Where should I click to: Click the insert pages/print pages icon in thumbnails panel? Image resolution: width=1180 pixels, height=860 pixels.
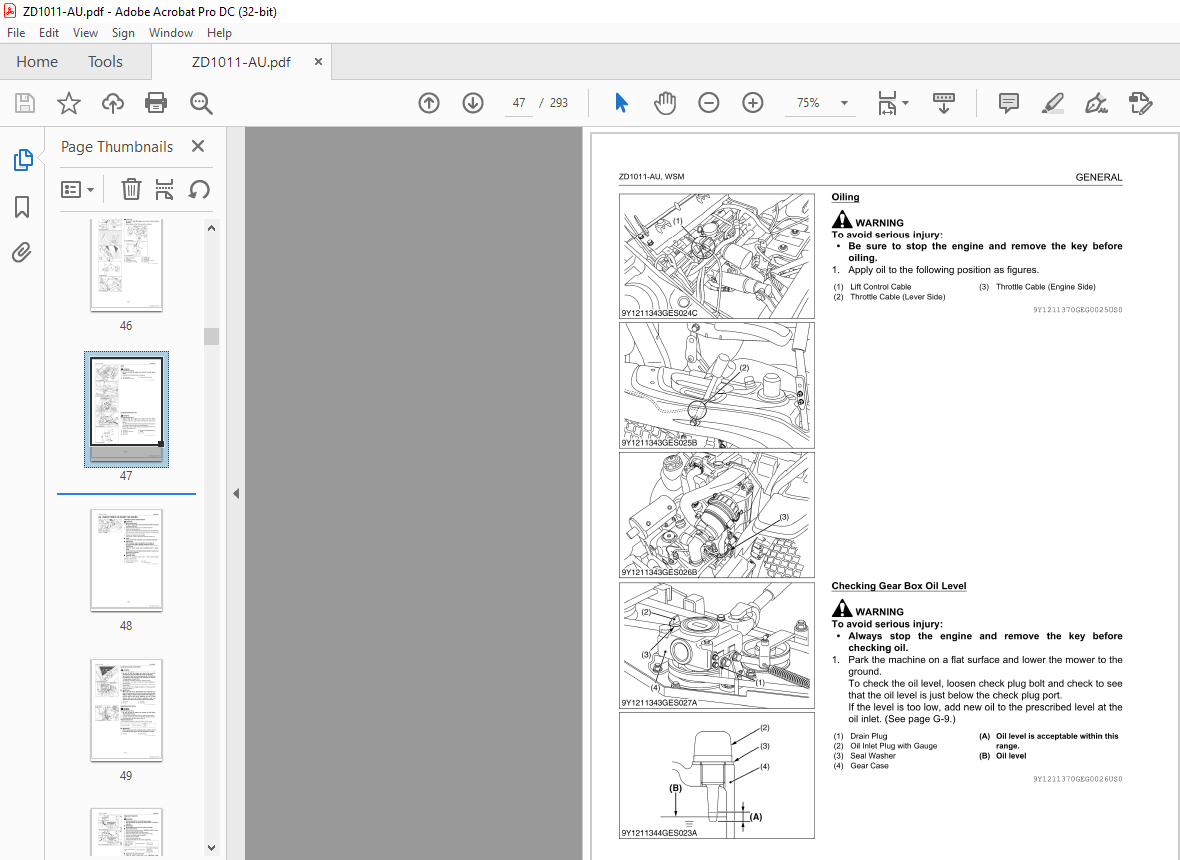click(164, 190)
